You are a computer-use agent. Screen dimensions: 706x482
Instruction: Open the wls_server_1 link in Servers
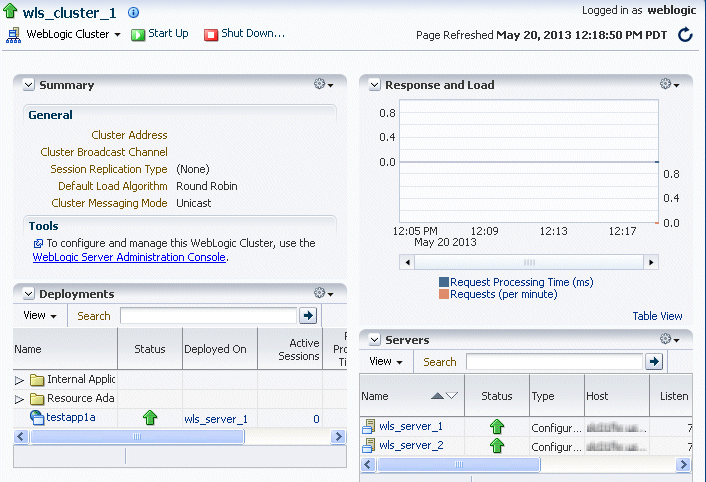pos(411,426)
